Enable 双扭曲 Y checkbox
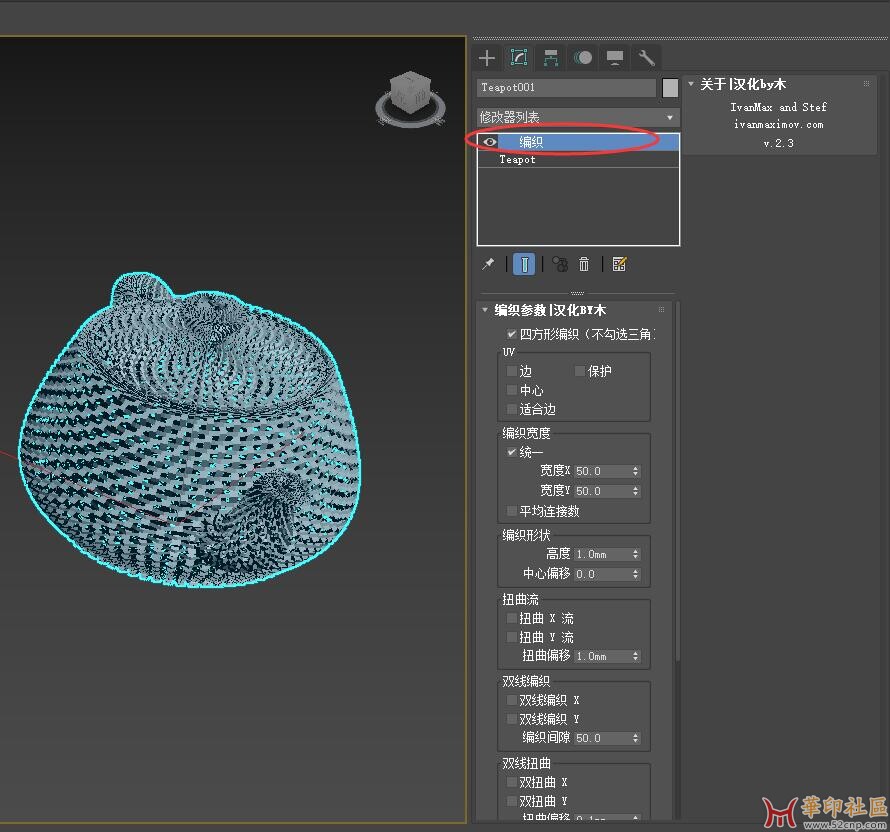Screen dimensions: 890x832 pos(511,801)
